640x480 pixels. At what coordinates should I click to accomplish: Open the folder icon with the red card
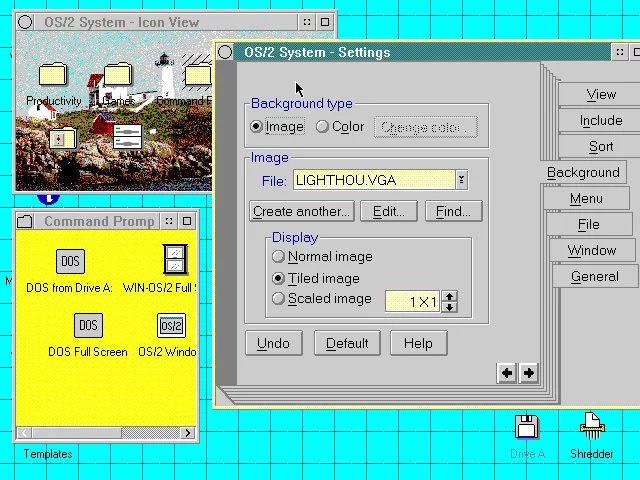click(62, 138)
